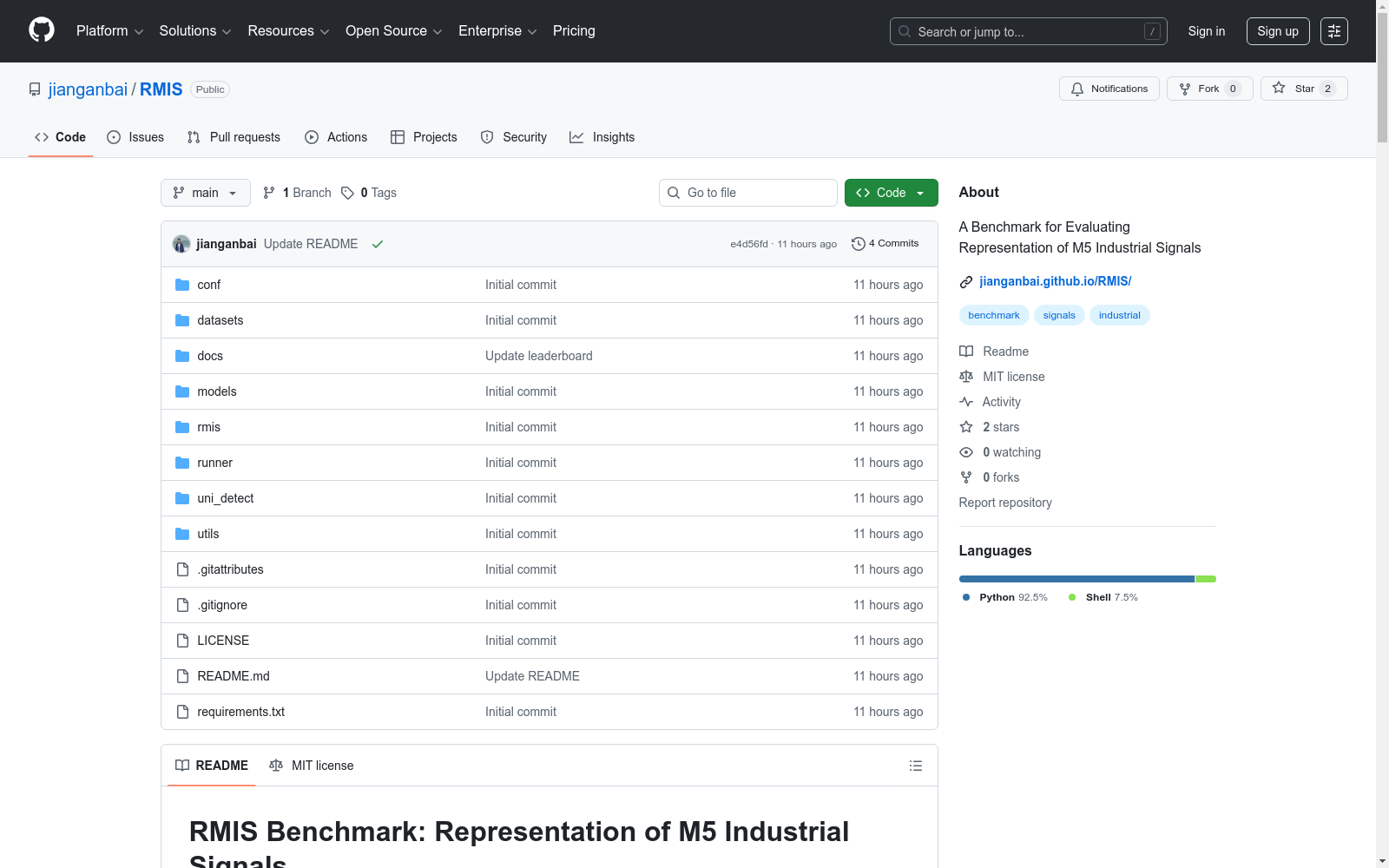Open the global navigation menu icon

point(1334,31)
